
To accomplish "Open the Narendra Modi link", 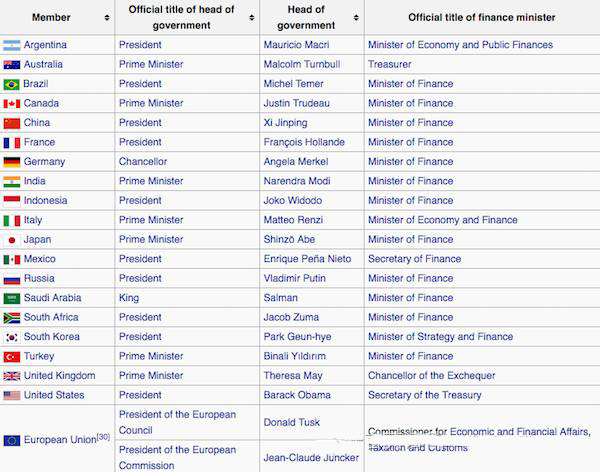I will pyautogui.click(x=299, y=181).
